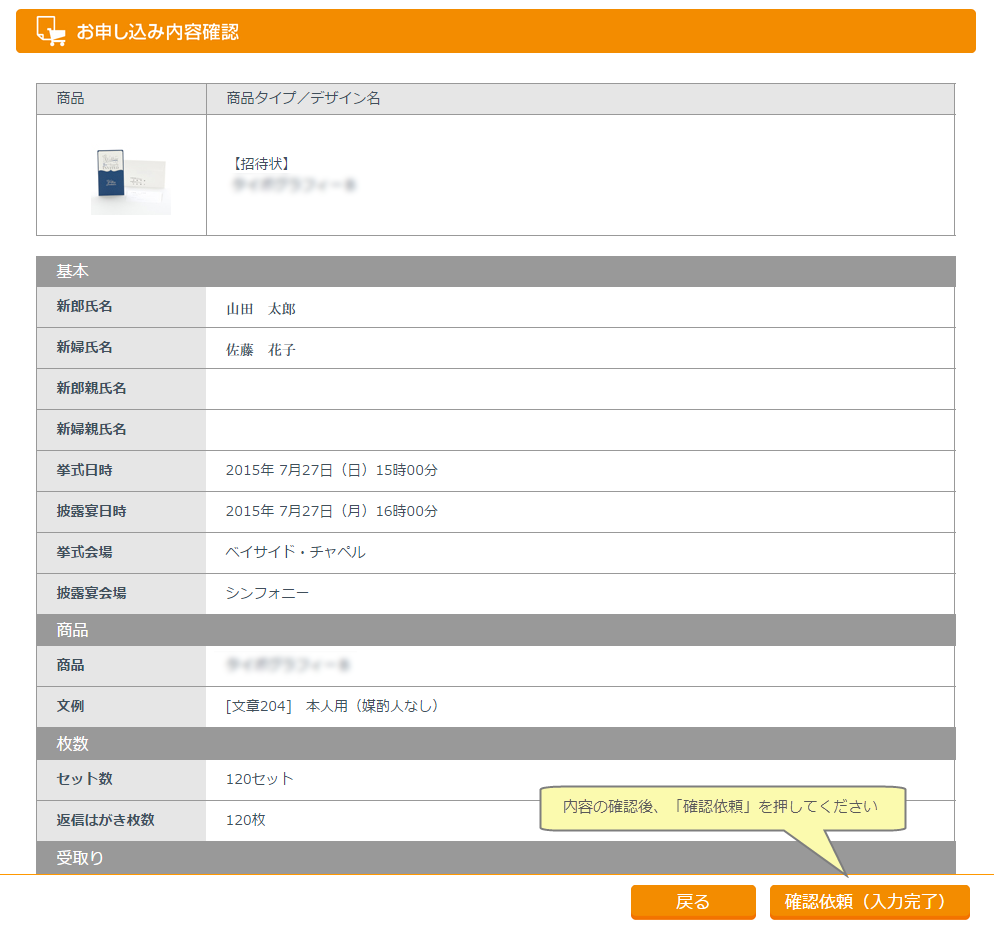This screenshot has width=994, height=935.
Task: Click the お申し込み内容確認 page title
Action: pos(158,32)
